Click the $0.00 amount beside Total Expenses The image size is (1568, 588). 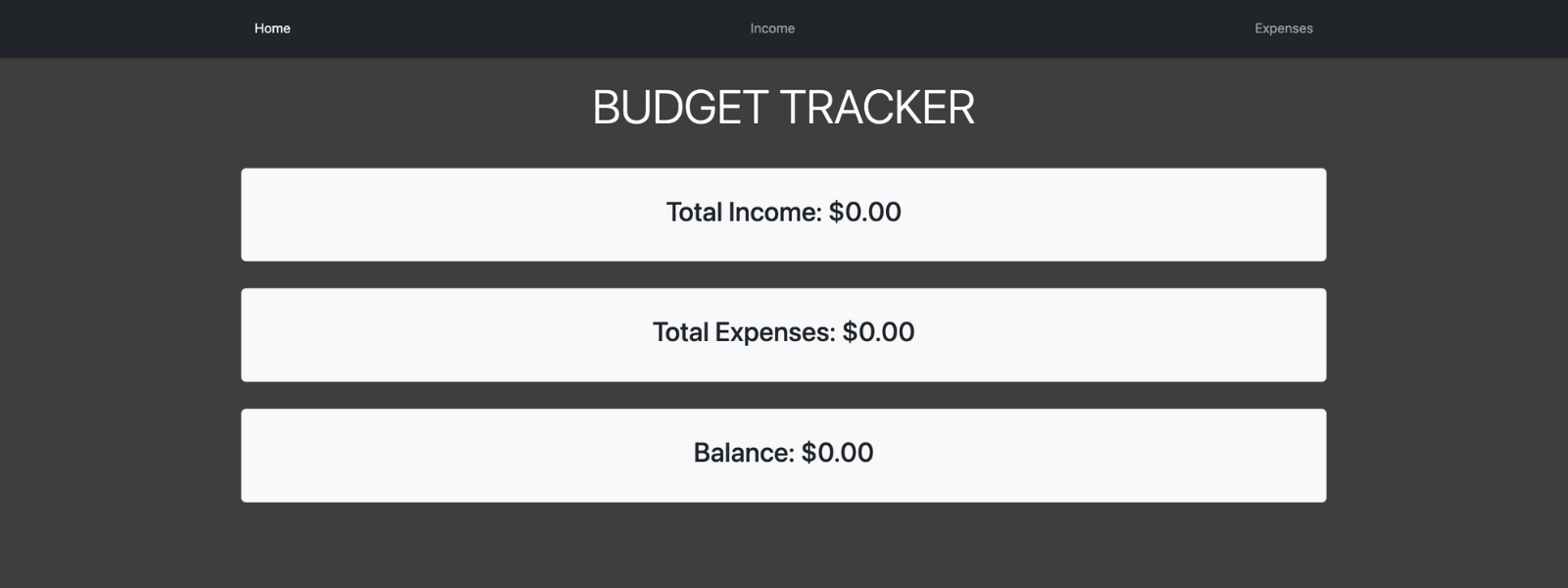click(x=879, y=332)
